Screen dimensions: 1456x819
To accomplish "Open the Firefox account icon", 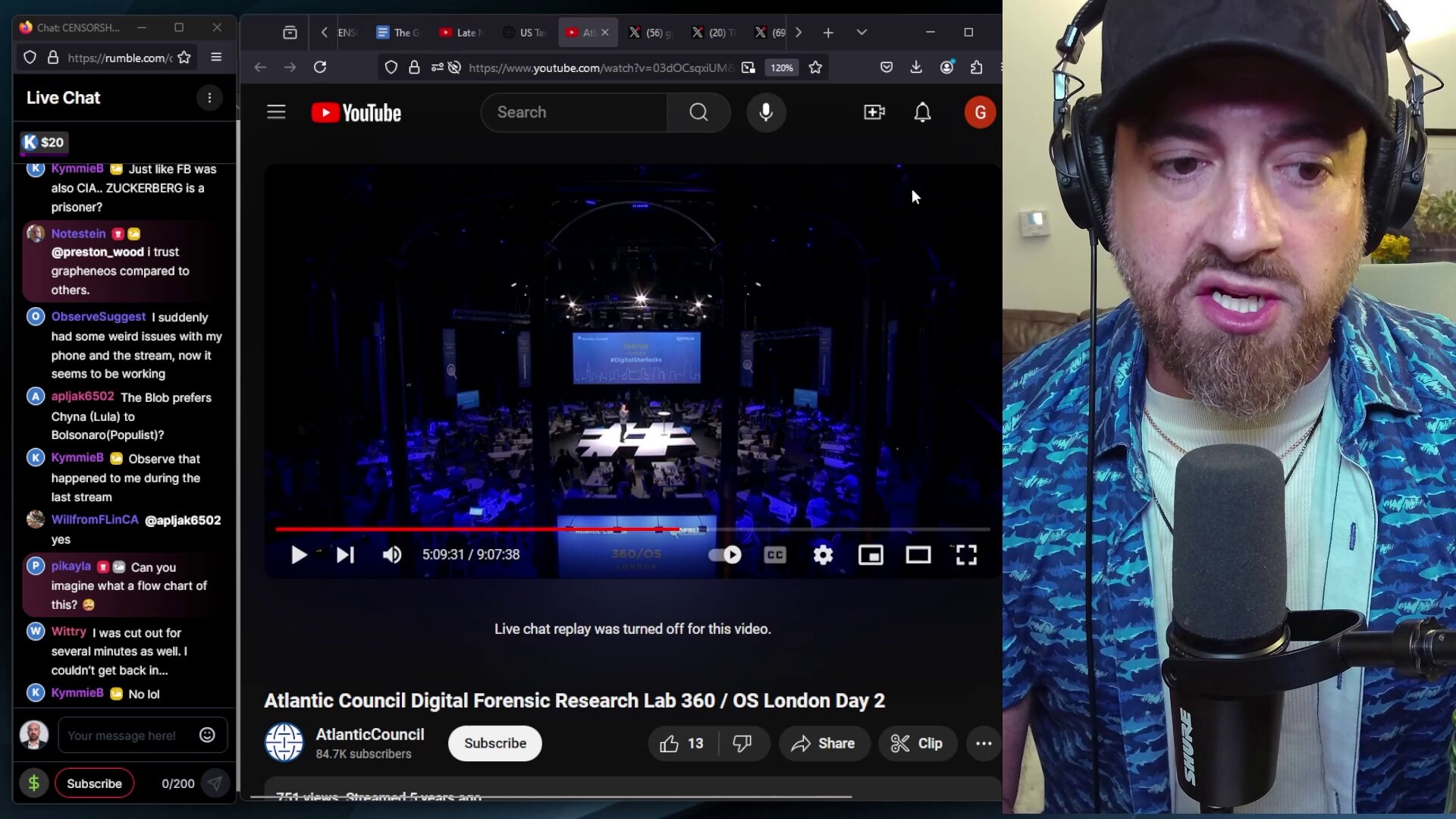I will click(946, 67).
